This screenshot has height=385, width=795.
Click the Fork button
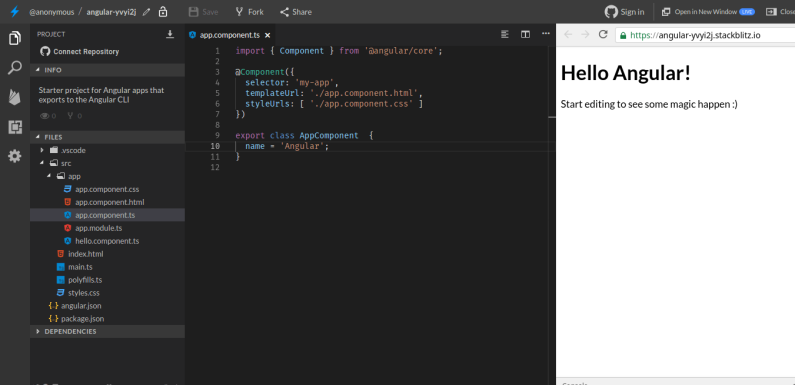click(x=249, y=12)
